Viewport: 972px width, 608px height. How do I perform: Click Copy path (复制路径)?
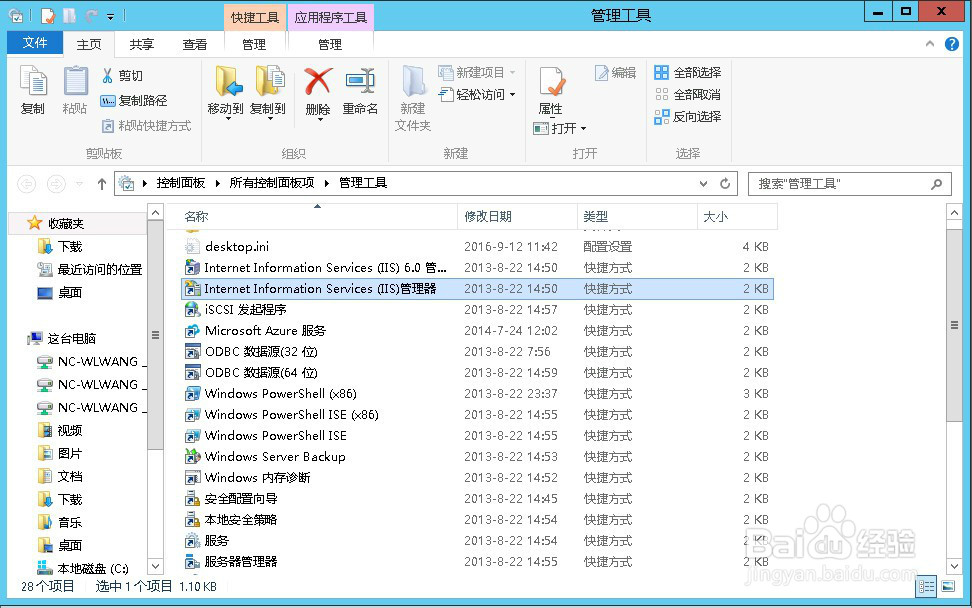point(133,100)
